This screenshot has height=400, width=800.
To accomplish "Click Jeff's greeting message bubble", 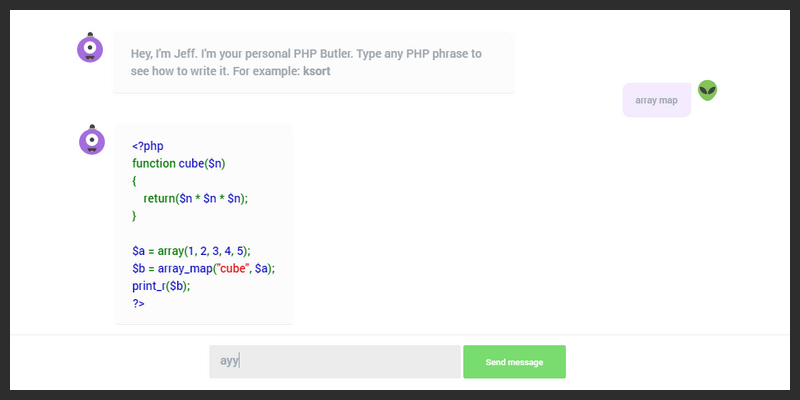I will (313, 62).
